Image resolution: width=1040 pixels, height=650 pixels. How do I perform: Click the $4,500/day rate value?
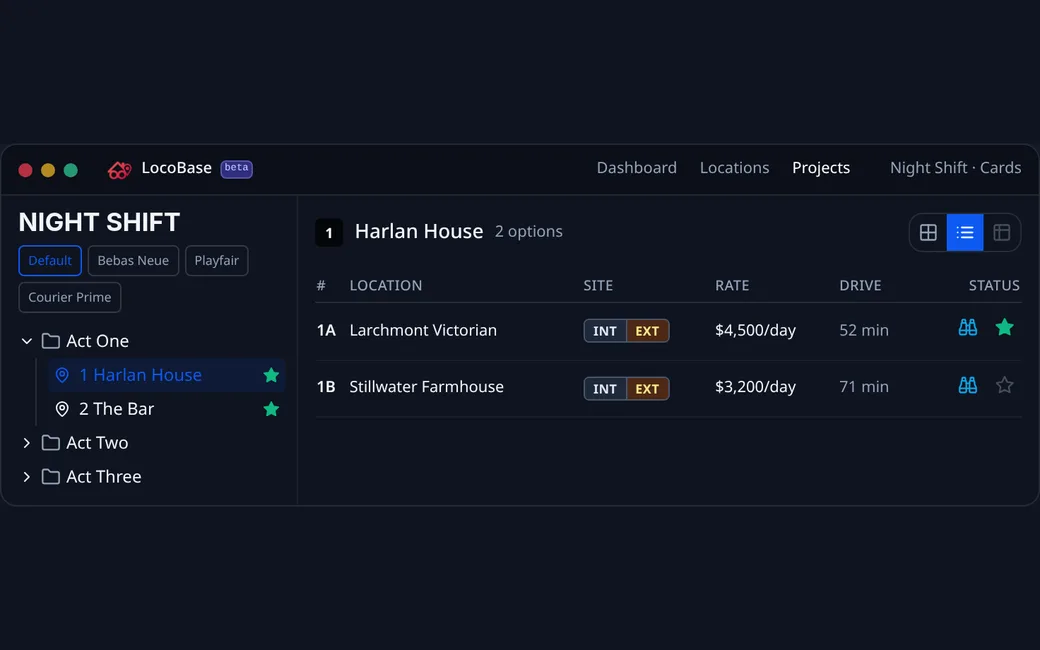tap(755, 330)
